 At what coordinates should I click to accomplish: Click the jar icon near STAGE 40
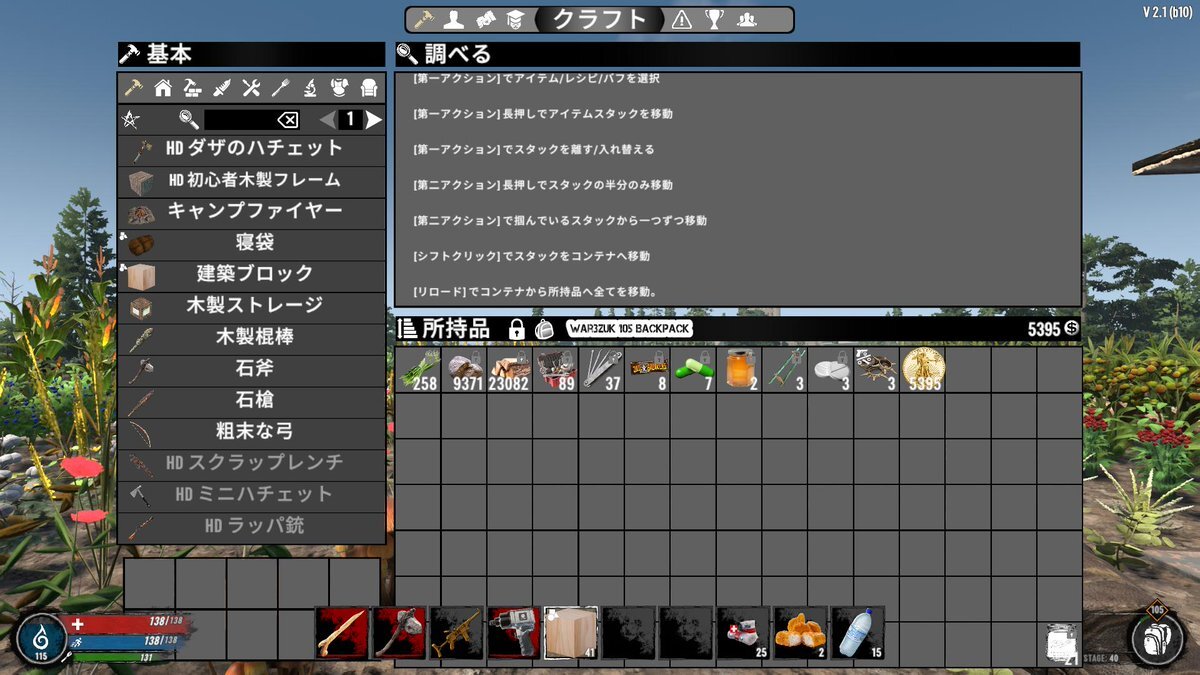point(1063,643)
